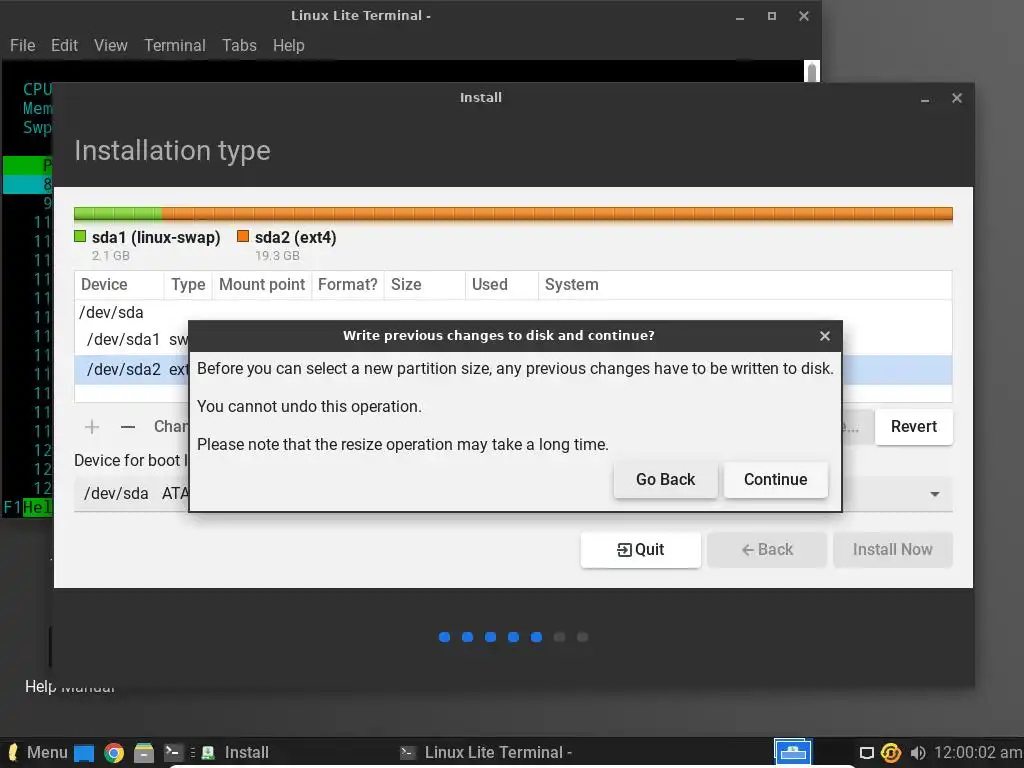1024x768 pixels.
Task: Click the Mount point column header
Action: pos(261,285)
